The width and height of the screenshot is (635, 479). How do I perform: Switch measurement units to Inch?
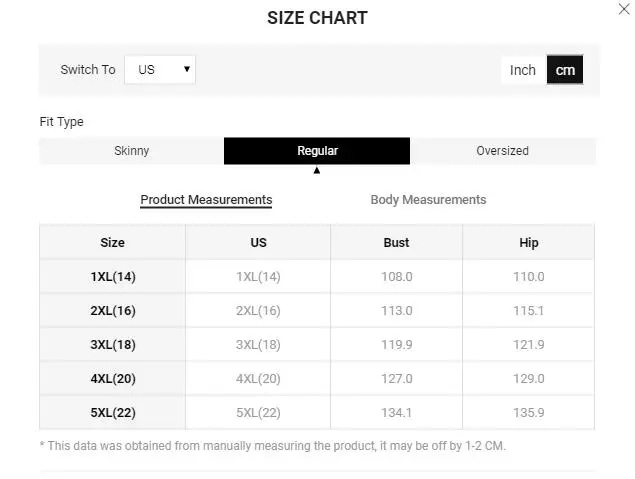click(x=523, y=70)
